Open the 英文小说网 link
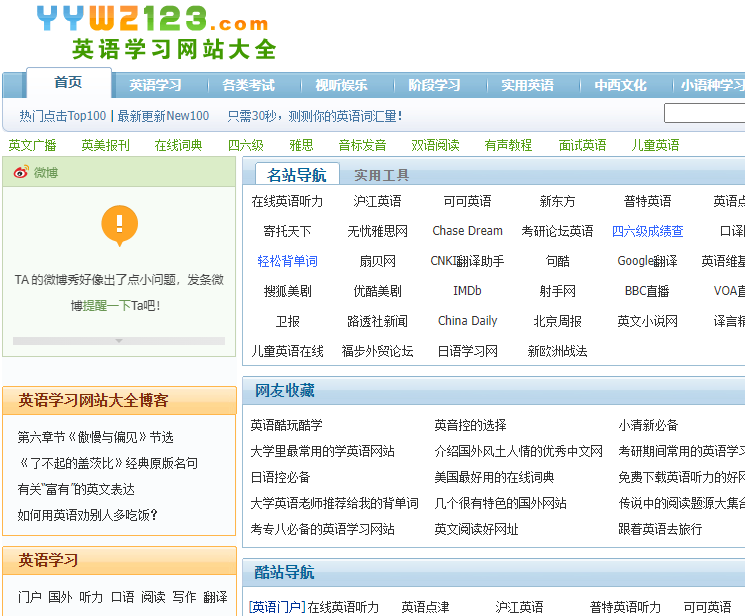The width and height of the screenshot is (745, 616). [x=647, y=321]
